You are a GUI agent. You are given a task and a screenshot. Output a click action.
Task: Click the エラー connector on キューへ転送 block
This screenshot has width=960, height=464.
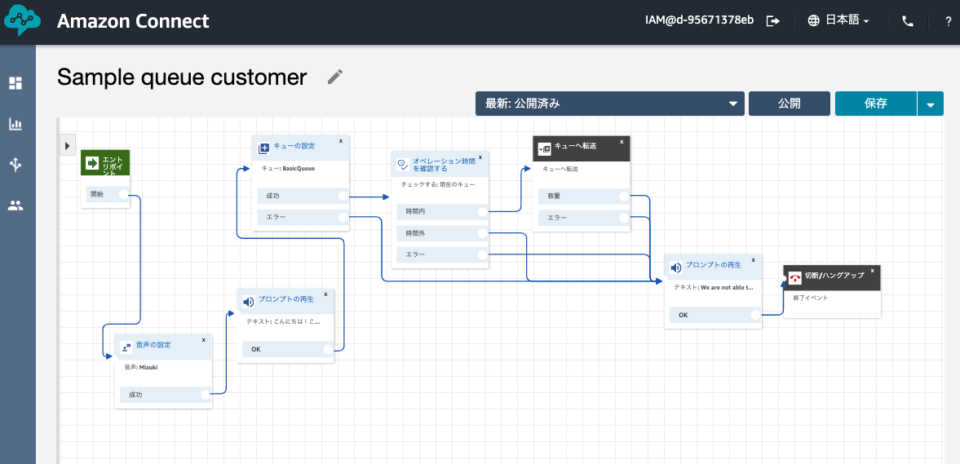(624, 217)
